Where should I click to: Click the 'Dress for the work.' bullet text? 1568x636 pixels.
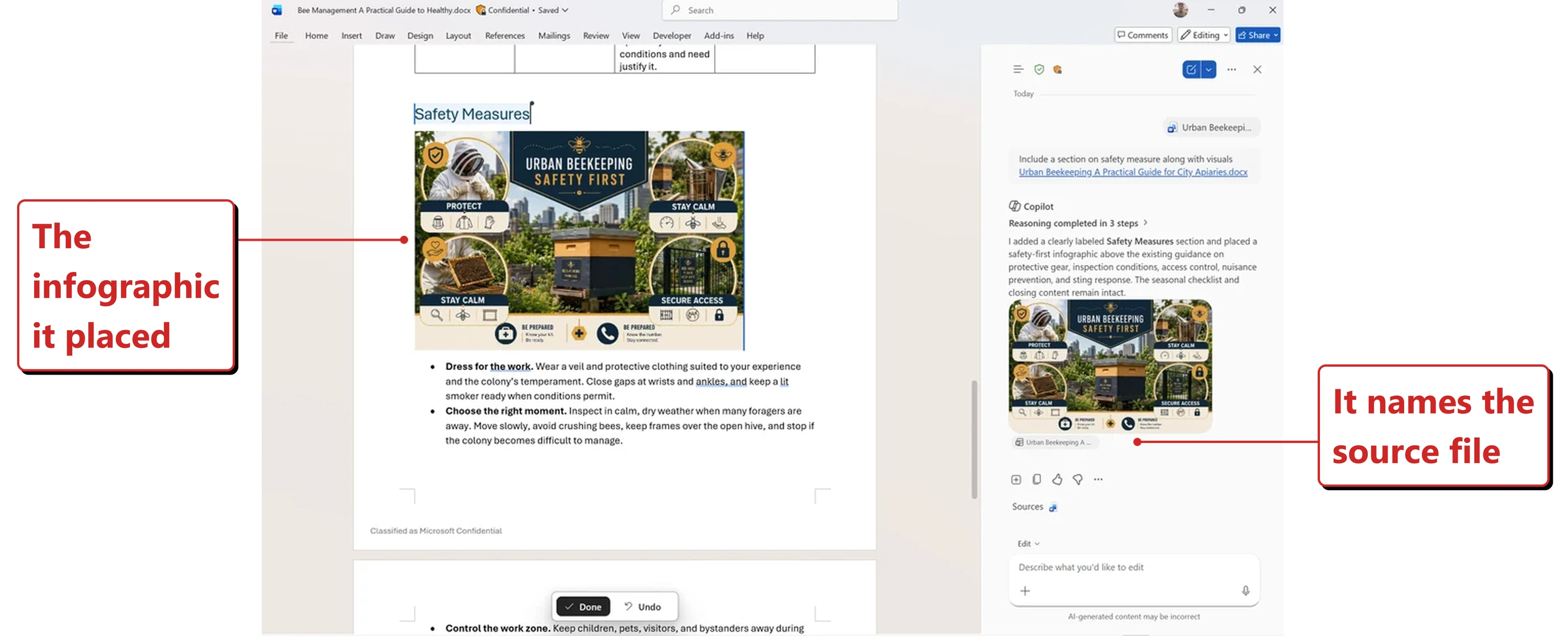(x=489, y=366)
